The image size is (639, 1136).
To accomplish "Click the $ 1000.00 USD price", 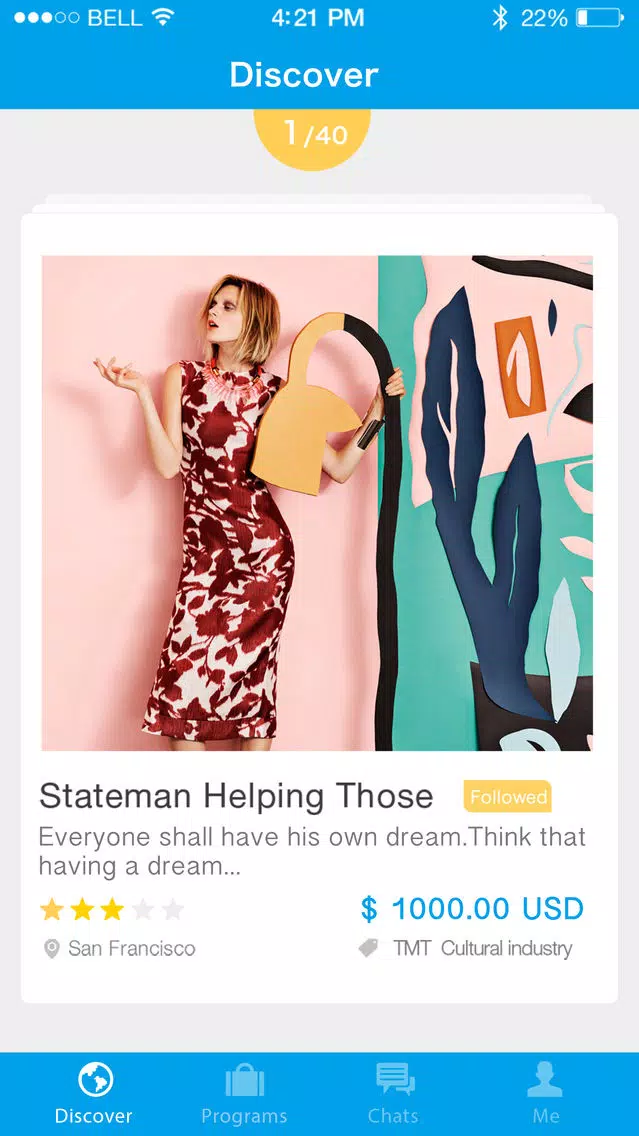I will coord(472,909).
